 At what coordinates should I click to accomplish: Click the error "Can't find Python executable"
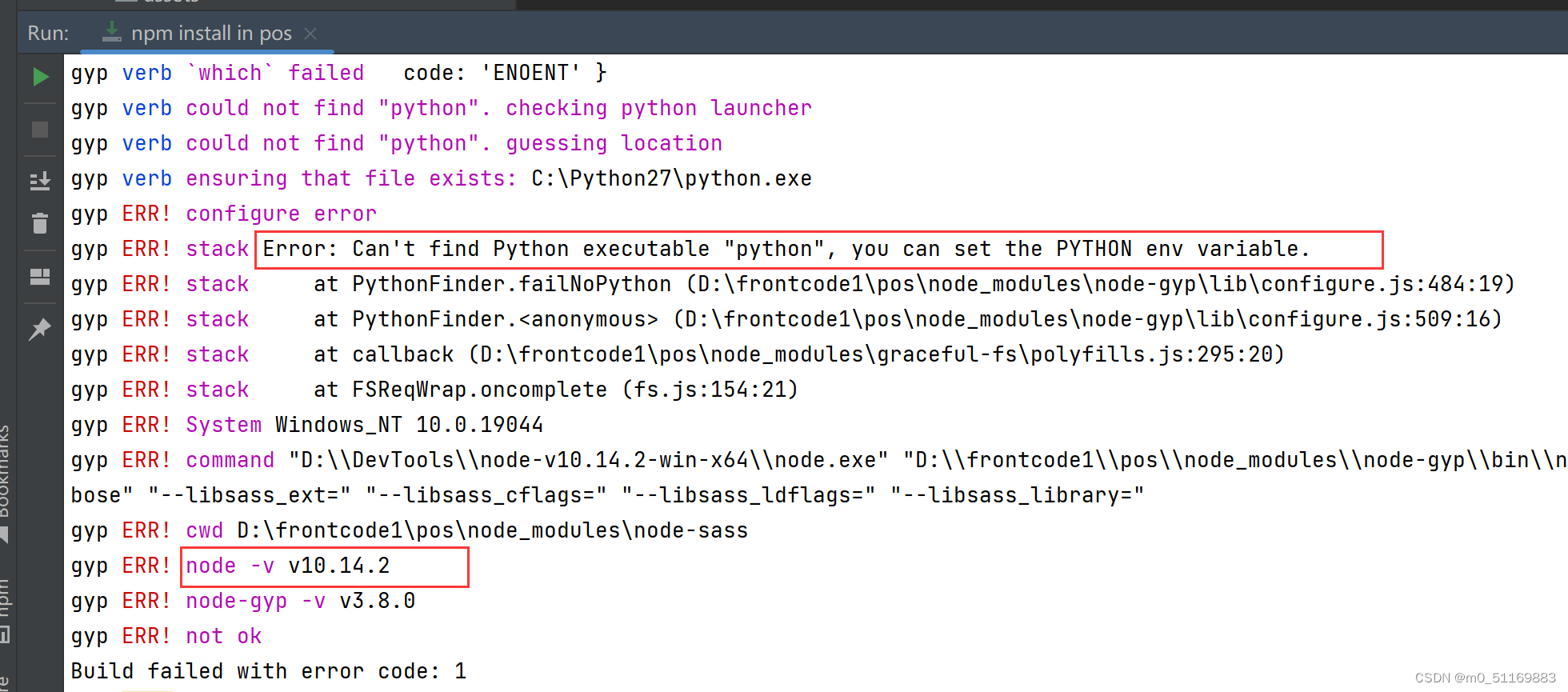click(530, 249)
